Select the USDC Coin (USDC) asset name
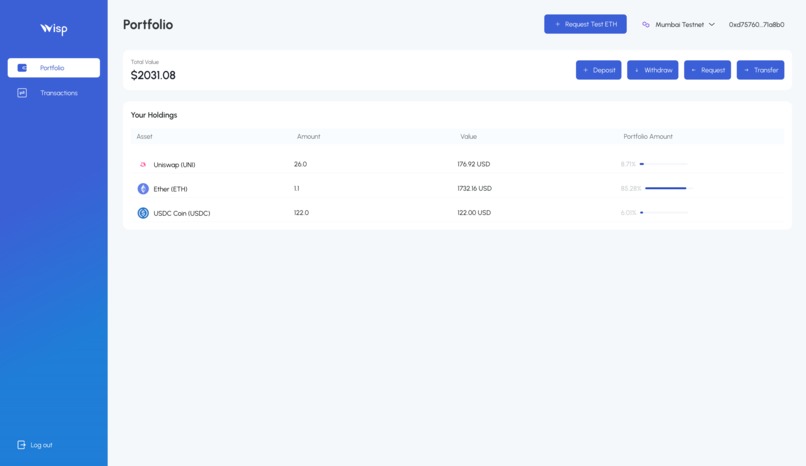This screenshot has height=466, width=806. [181, 213]
